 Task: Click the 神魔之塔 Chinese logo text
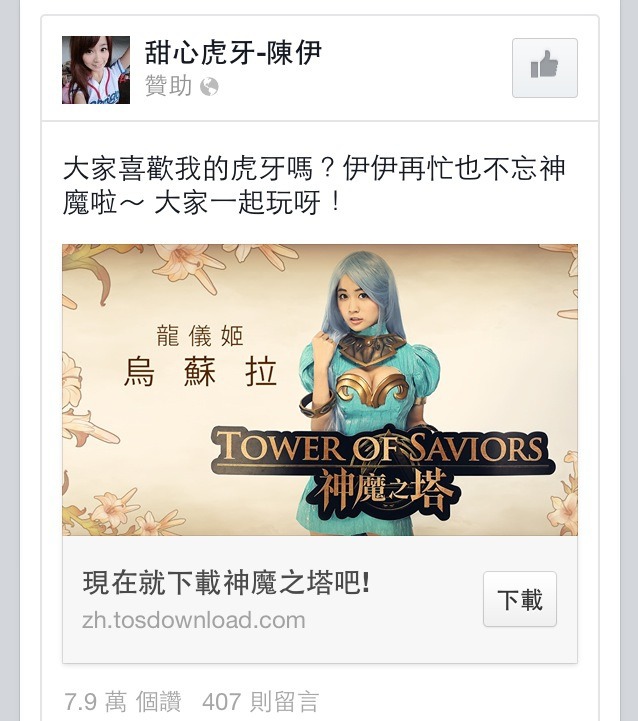[383, 491]
